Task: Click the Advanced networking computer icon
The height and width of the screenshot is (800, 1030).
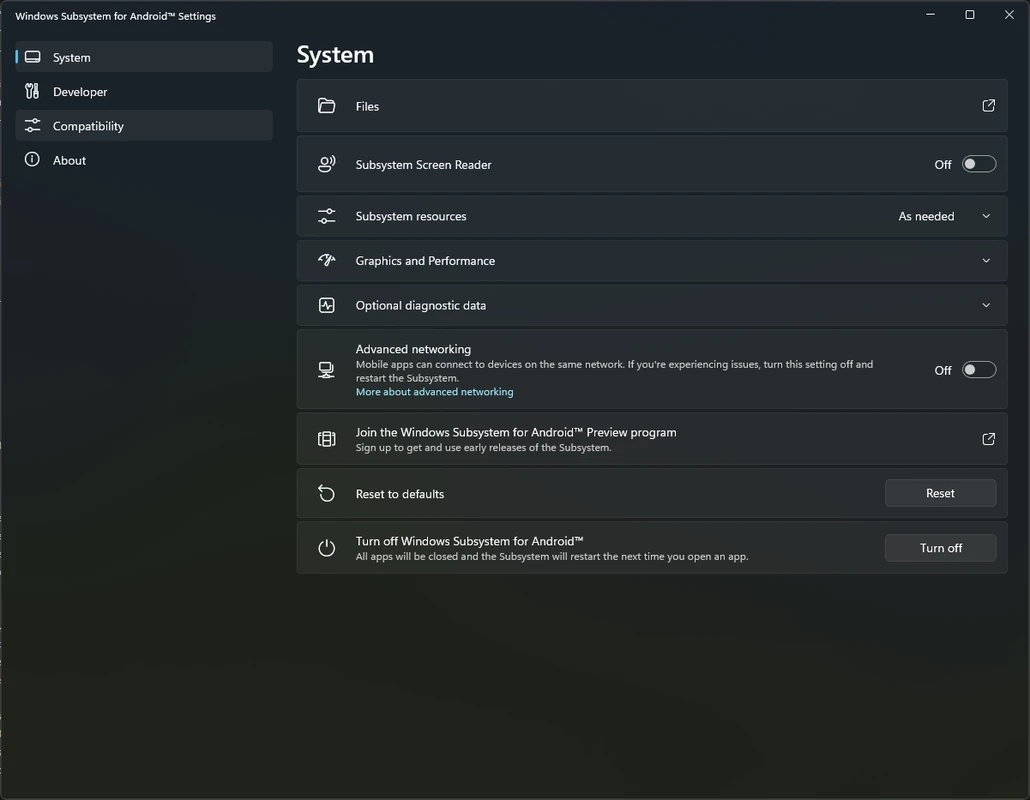Action: coord(326,370)
